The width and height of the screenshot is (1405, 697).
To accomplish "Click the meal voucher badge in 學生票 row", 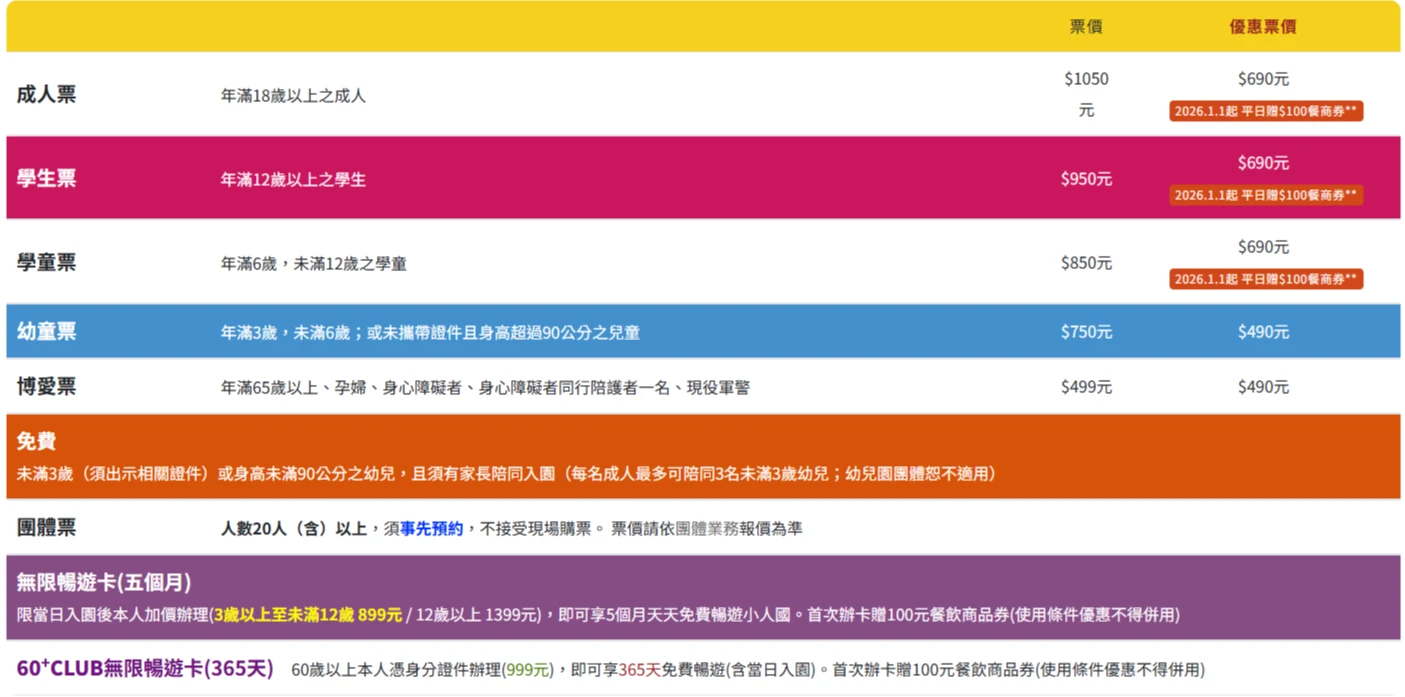I will pos(1265,195).
